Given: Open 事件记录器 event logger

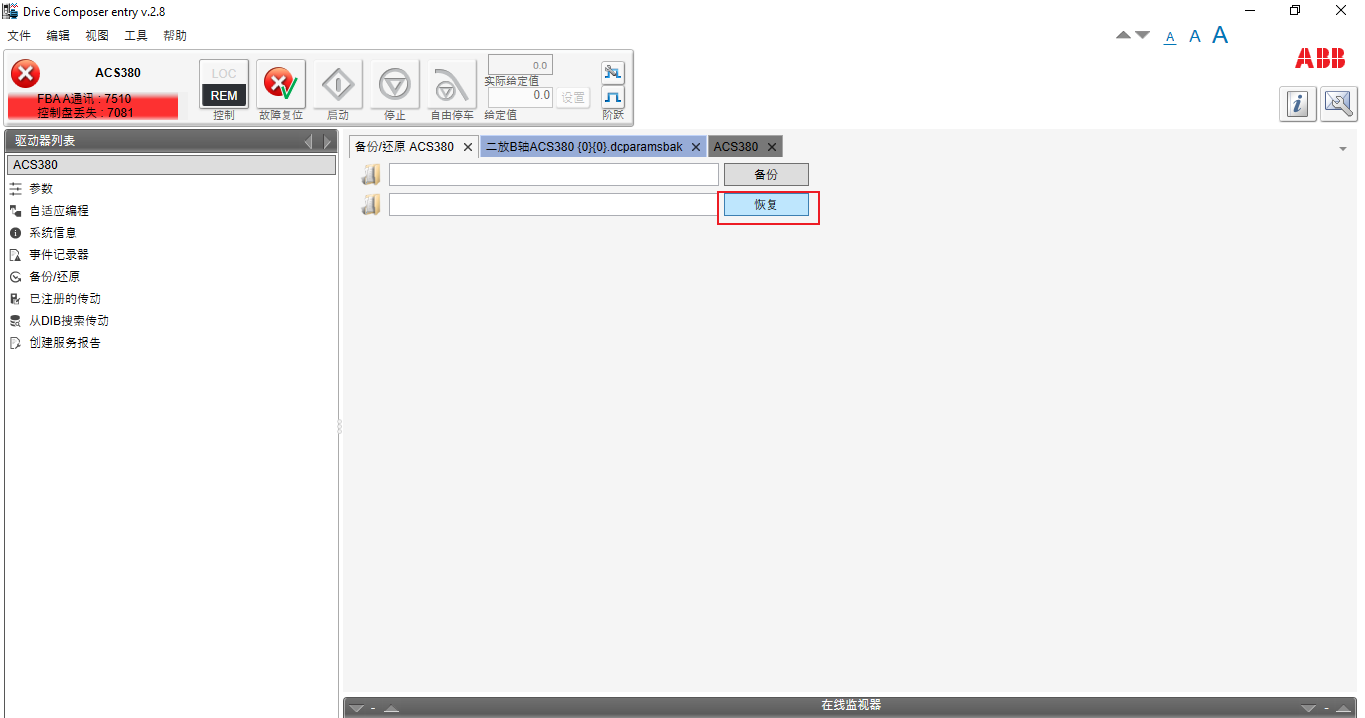Looking at the screenshot, I should pos(58,255).
